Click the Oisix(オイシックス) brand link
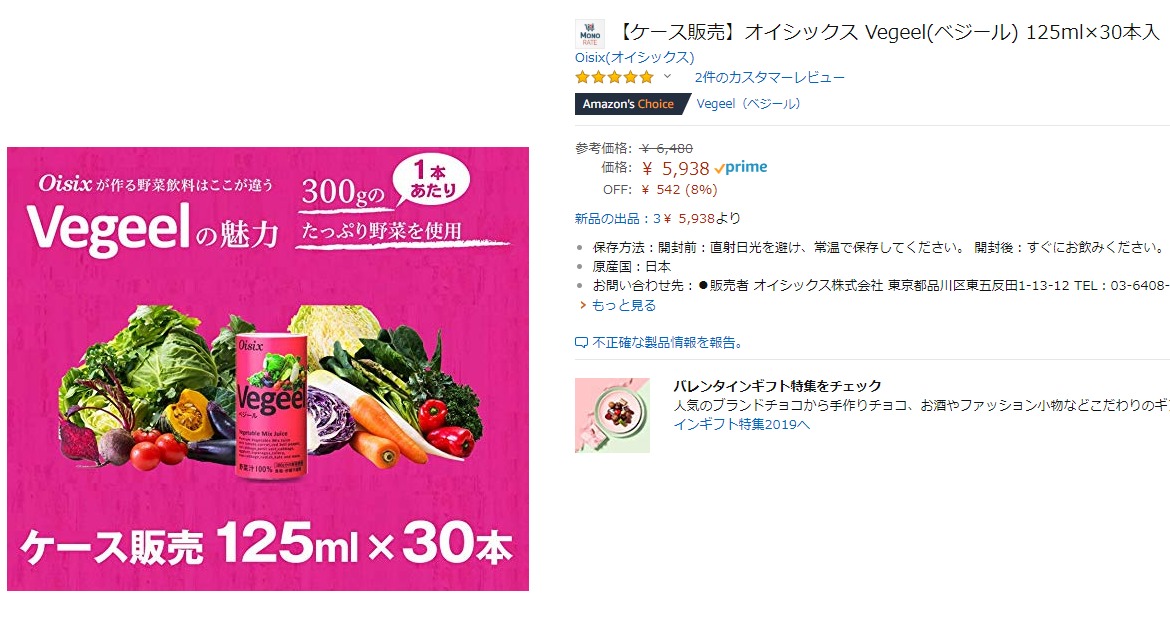 (x=634, y=57)
